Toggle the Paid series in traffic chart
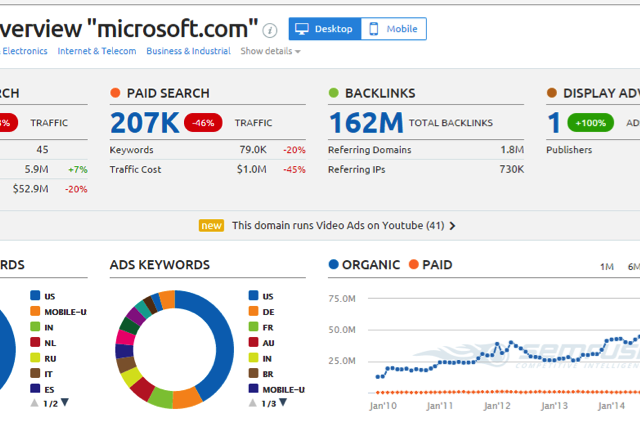640x432 pixels. 431,265
